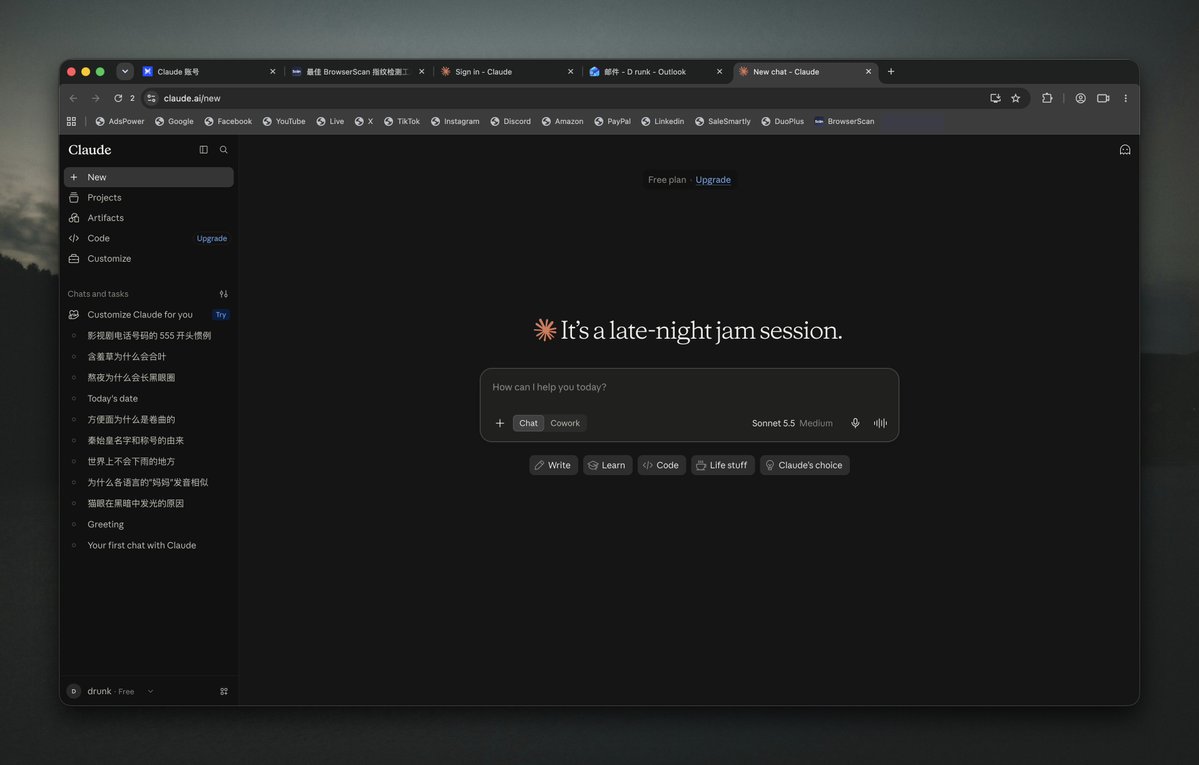
Task: Start a New chat from sidebar
Action: [148, 177]
